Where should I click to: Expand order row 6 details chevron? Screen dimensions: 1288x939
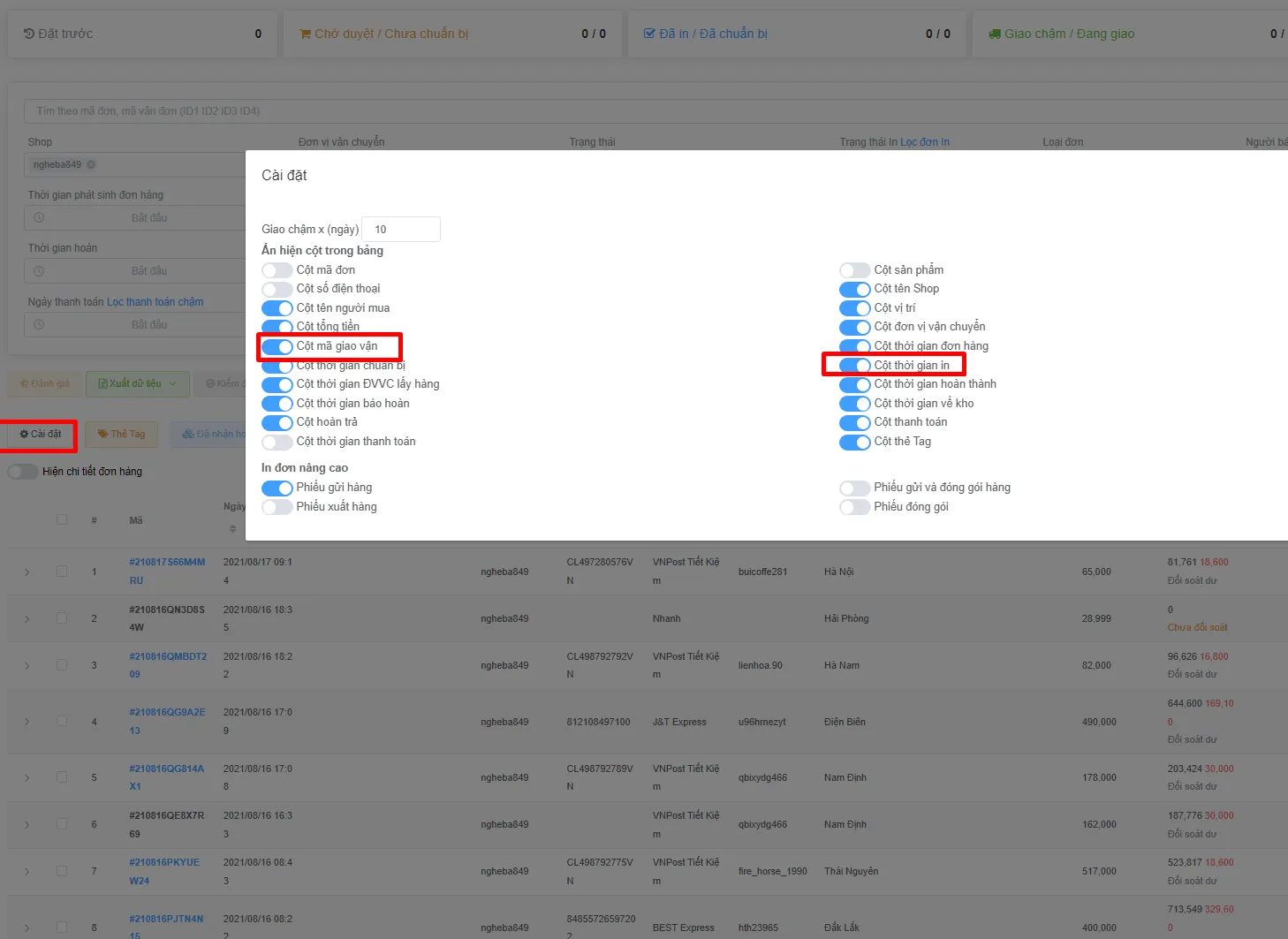click(27, 825)
